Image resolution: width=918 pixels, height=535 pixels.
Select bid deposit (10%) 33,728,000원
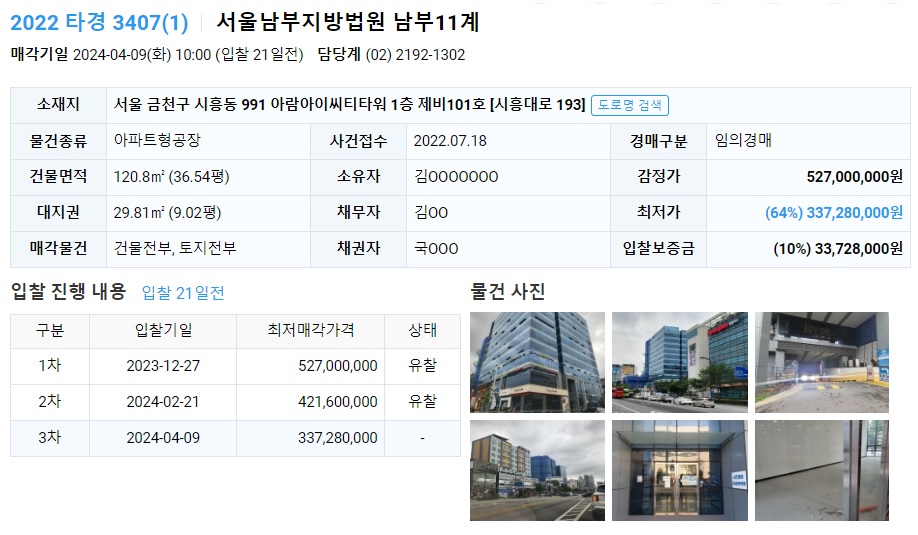(838, 249)
